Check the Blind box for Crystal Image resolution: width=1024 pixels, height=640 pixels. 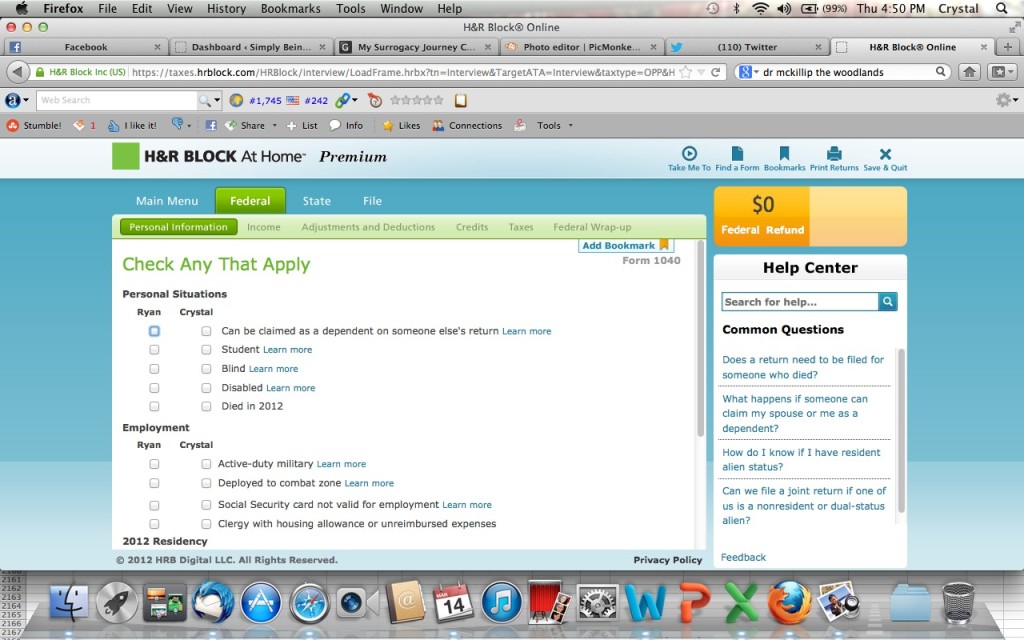click(x=206, y=369)
